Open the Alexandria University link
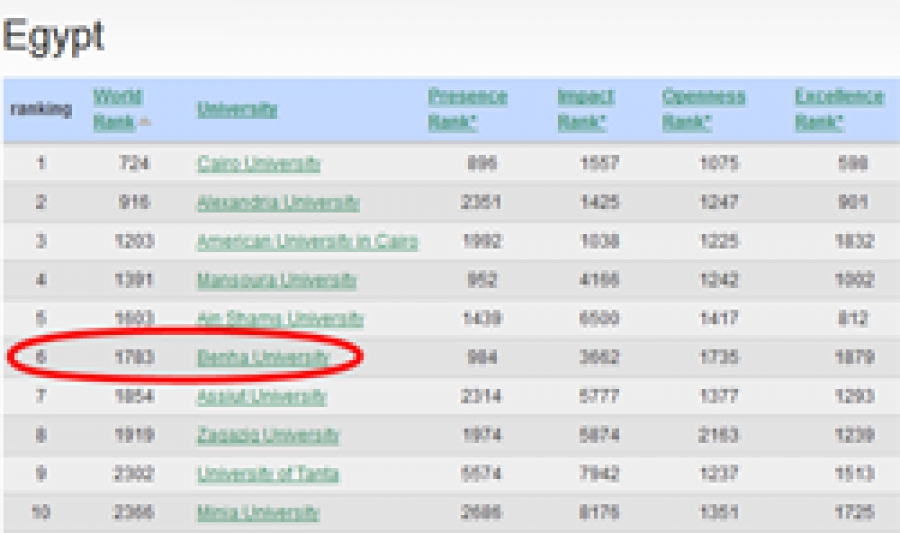The width and height of the screenshot is (900, 533). (278, 202)
